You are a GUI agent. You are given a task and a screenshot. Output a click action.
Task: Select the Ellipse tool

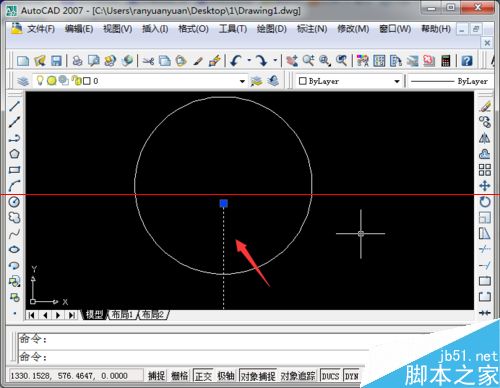pyautogui.click(x=14, y=249)
